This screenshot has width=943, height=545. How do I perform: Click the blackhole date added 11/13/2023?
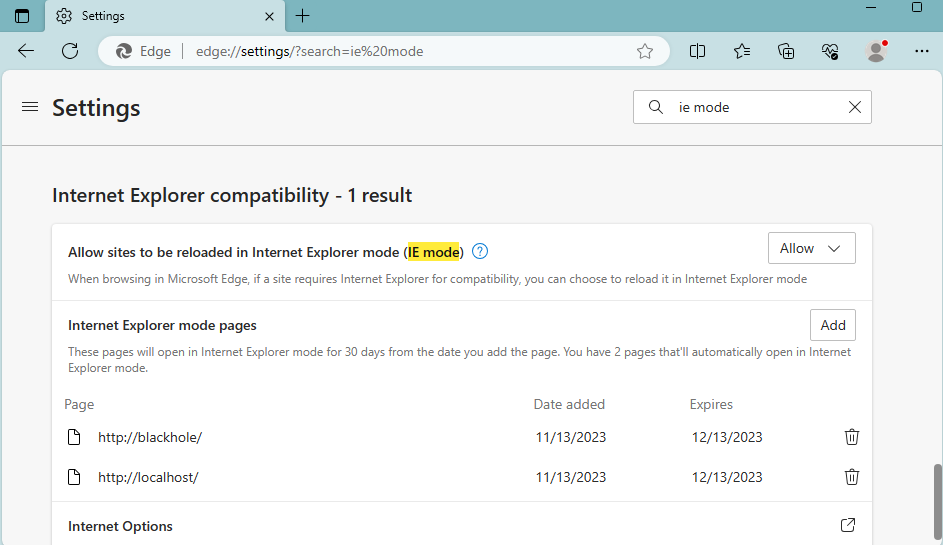571,437
